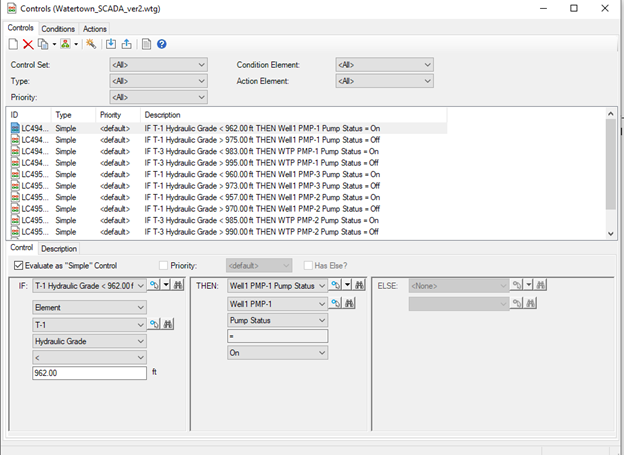Open the duplicate icon's dropdown arrow
Viewport: 624px width, 455px height.
click(x=54, y=44)
